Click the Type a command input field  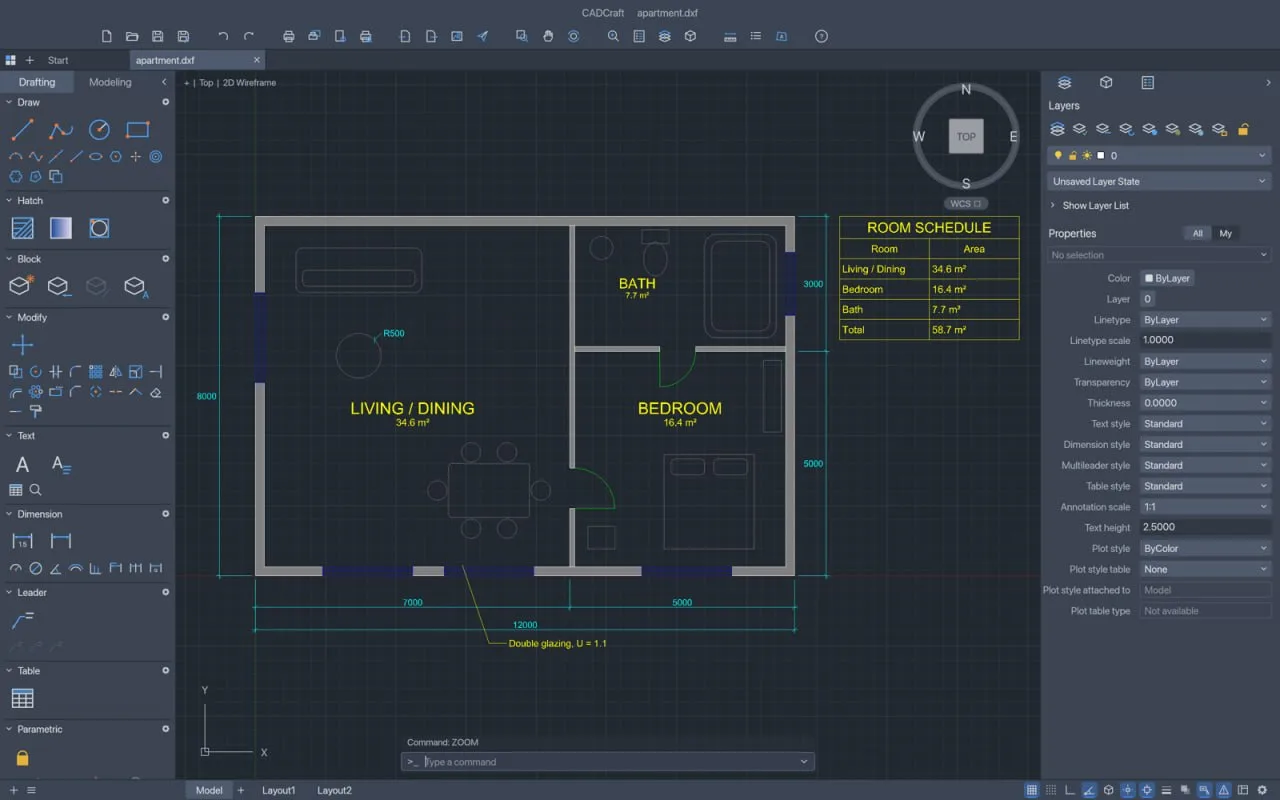pyautogui.click(x=608, y=762)
